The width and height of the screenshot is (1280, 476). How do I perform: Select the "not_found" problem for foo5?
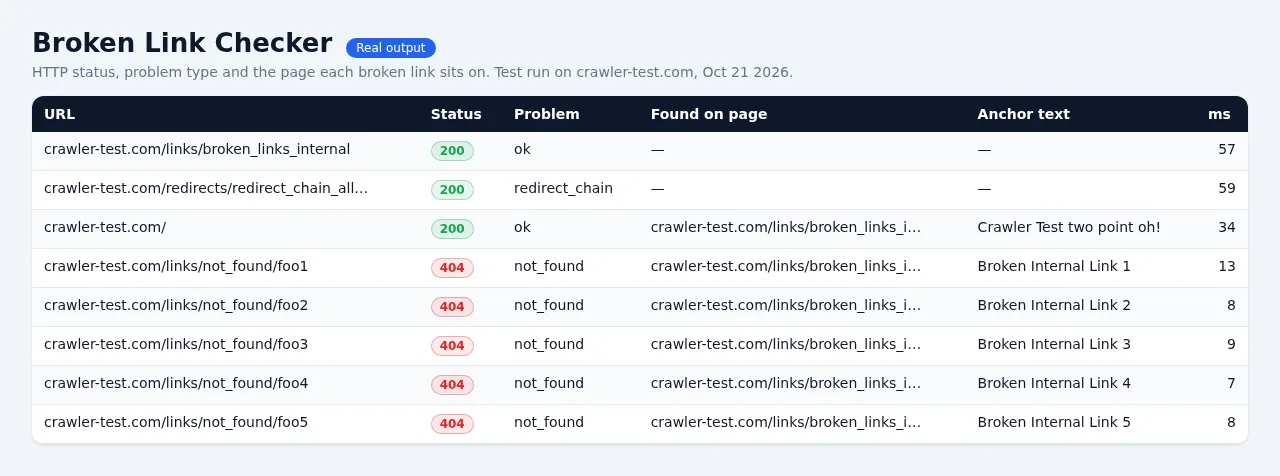549,422
